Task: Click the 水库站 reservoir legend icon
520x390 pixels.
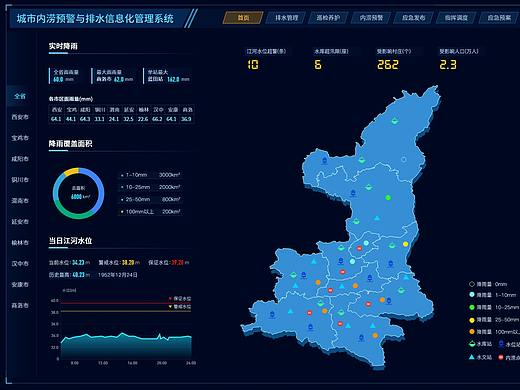Action: tap(472, 344)
